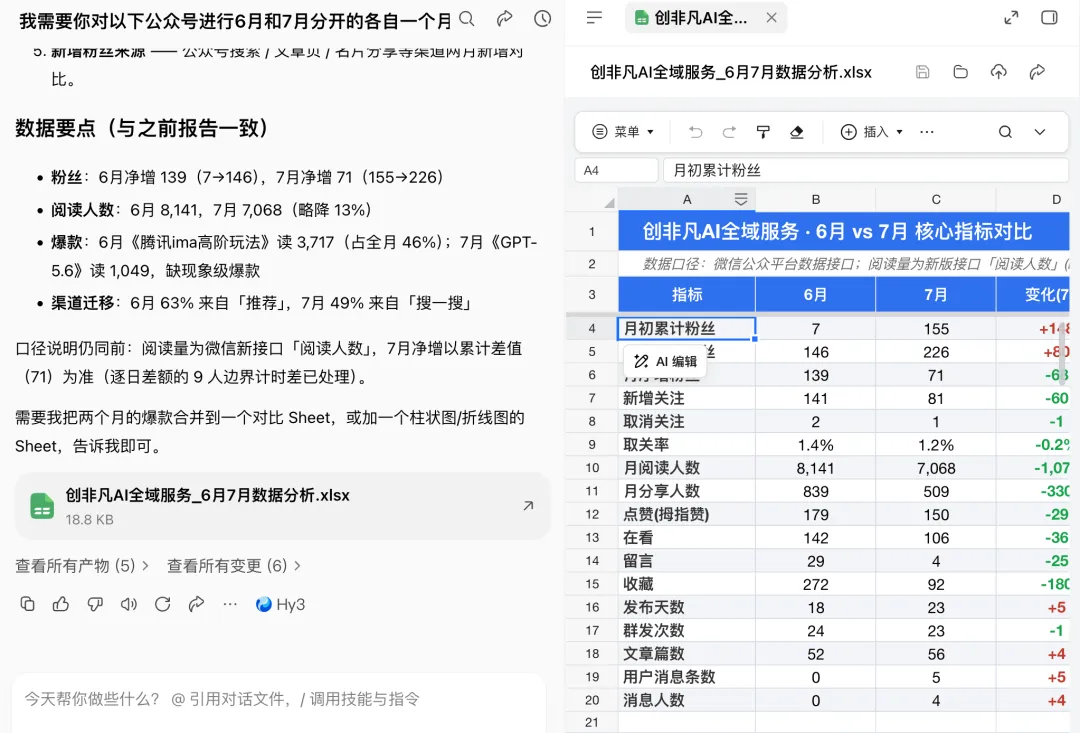Image resolution: width=1080 pixels, height=733 pixels.
Task: Share this response arrow icon
Action: [x=196, y=604]
